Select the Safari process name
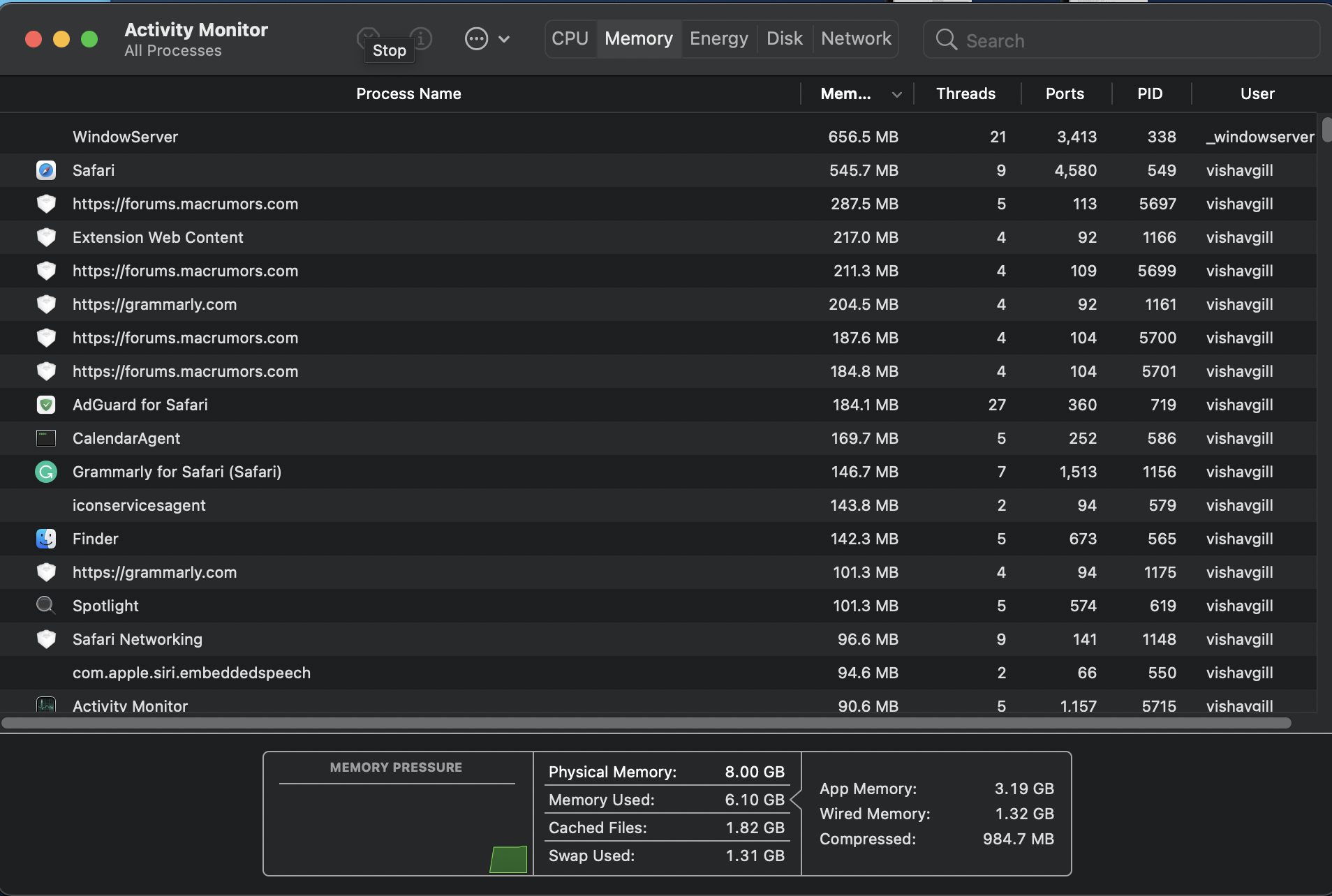The image size is (1332, 896). tap(94, 170)
